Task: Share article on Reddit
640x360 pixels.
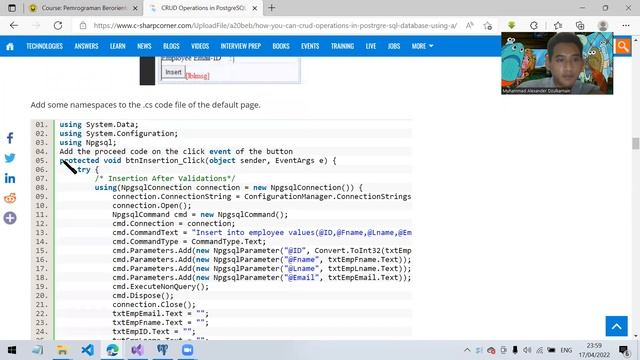Action: click(x=10, y=198)
